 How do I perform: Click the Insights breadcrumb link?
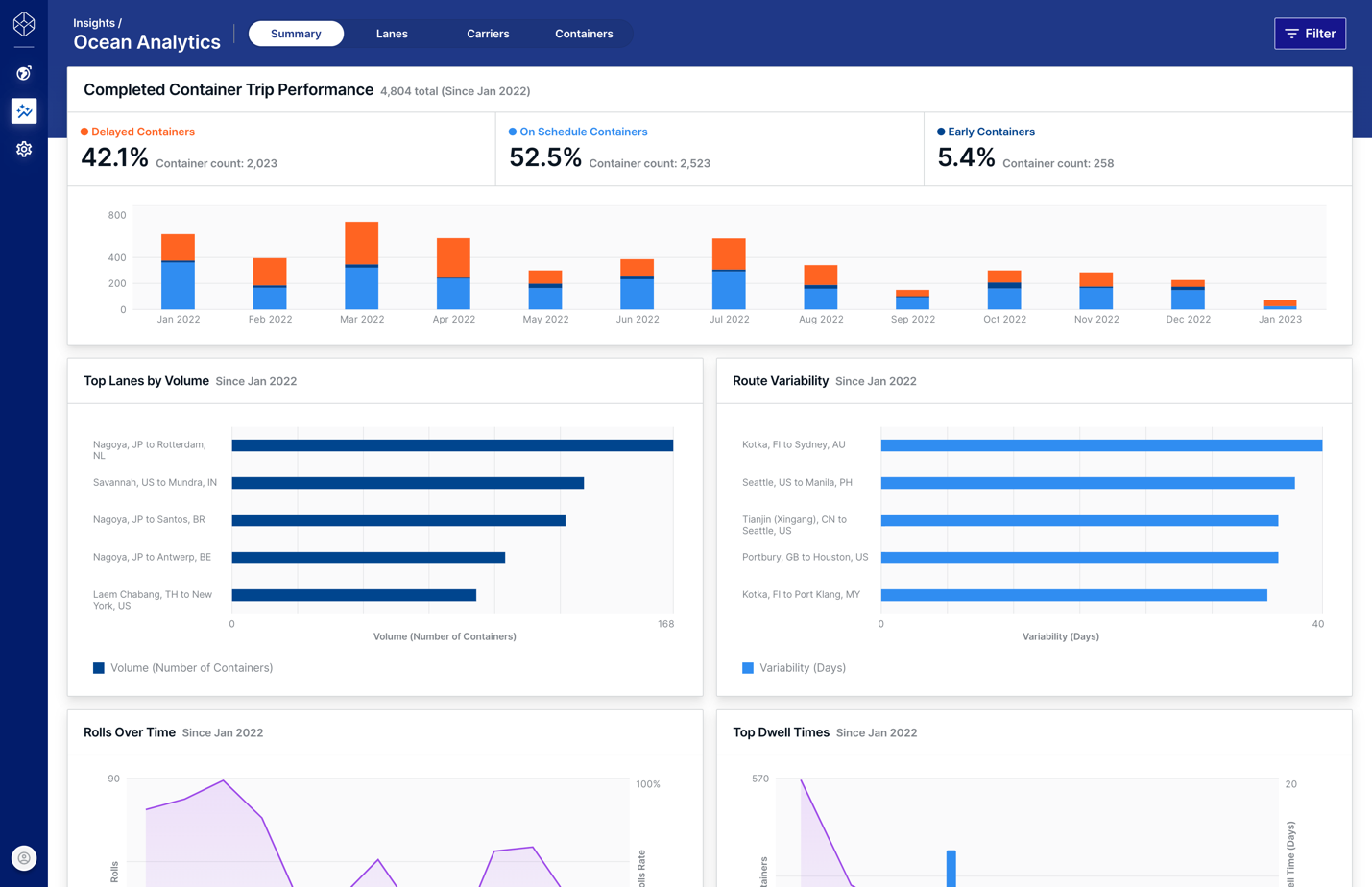(94, 23)
